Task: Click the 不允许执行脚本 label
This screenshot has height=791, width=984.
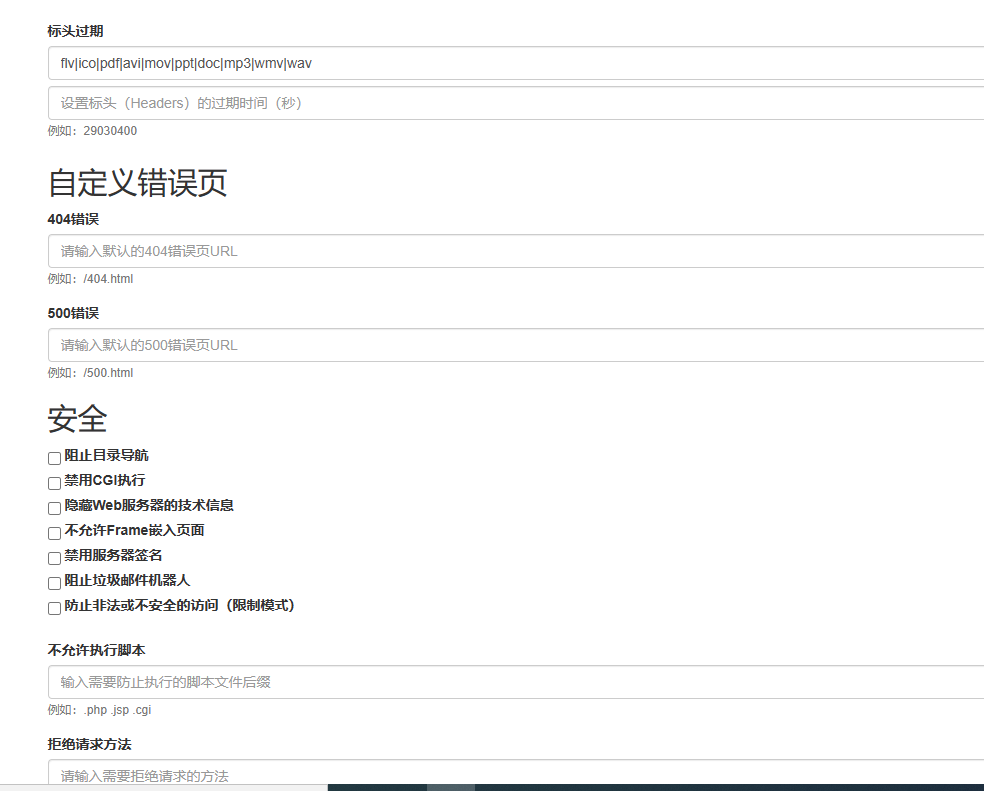Action: click(97, 650)
